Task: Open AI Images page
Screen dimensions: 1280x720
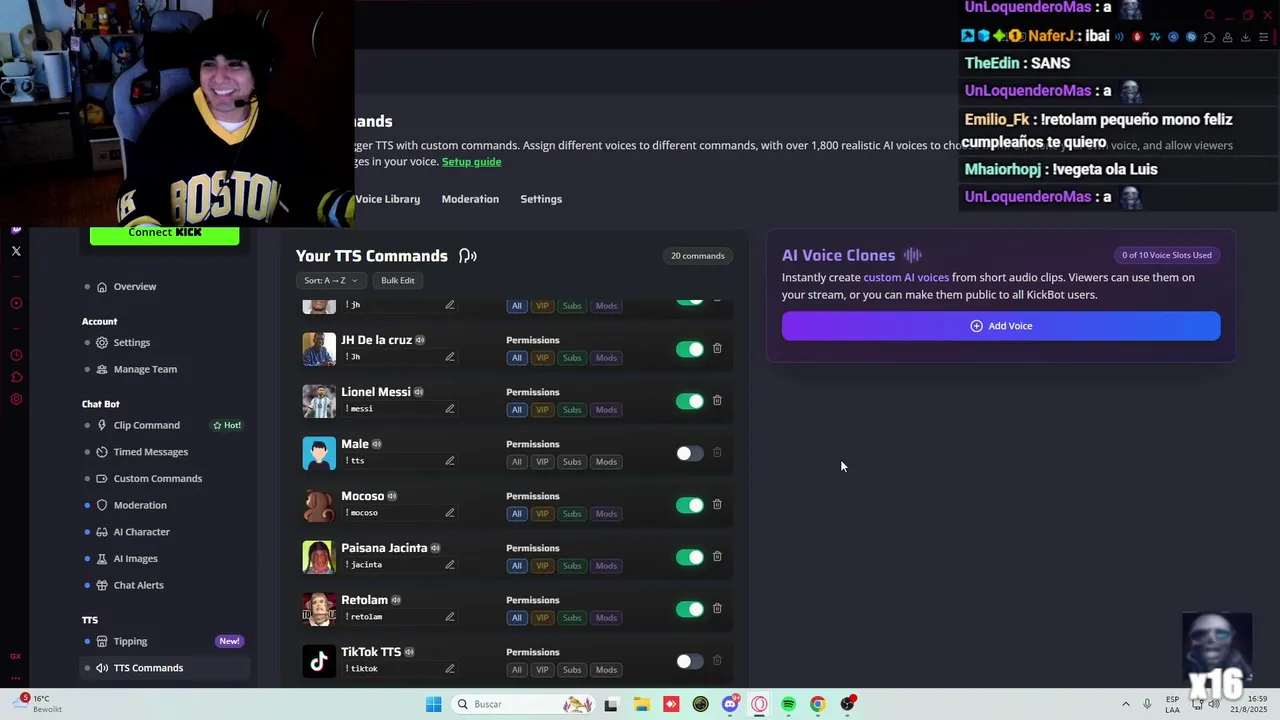Action: (x=135, y=558)
